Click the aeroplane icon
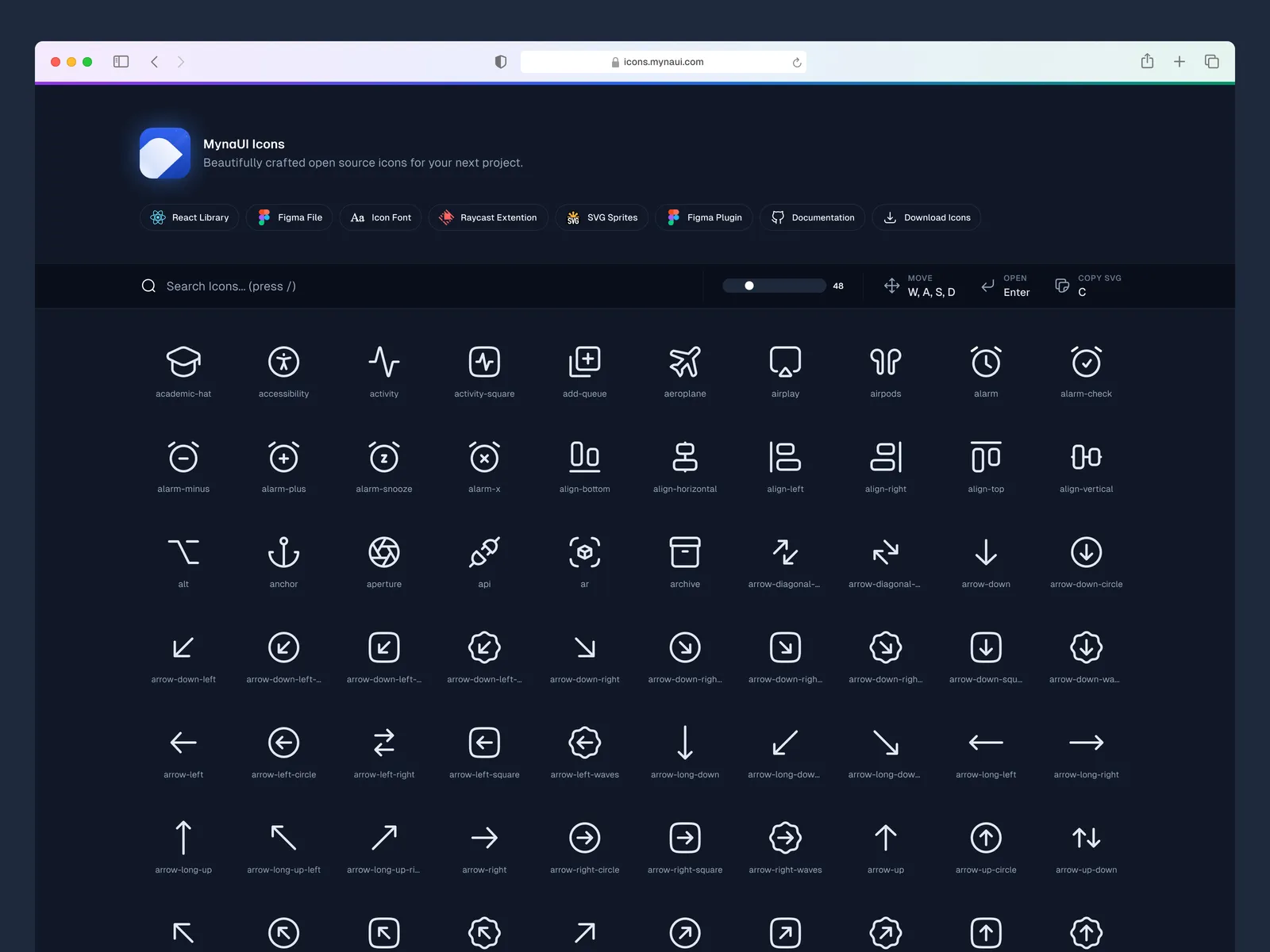The height and width of the screenshot is (952, 1270). [x=684, y=363]
